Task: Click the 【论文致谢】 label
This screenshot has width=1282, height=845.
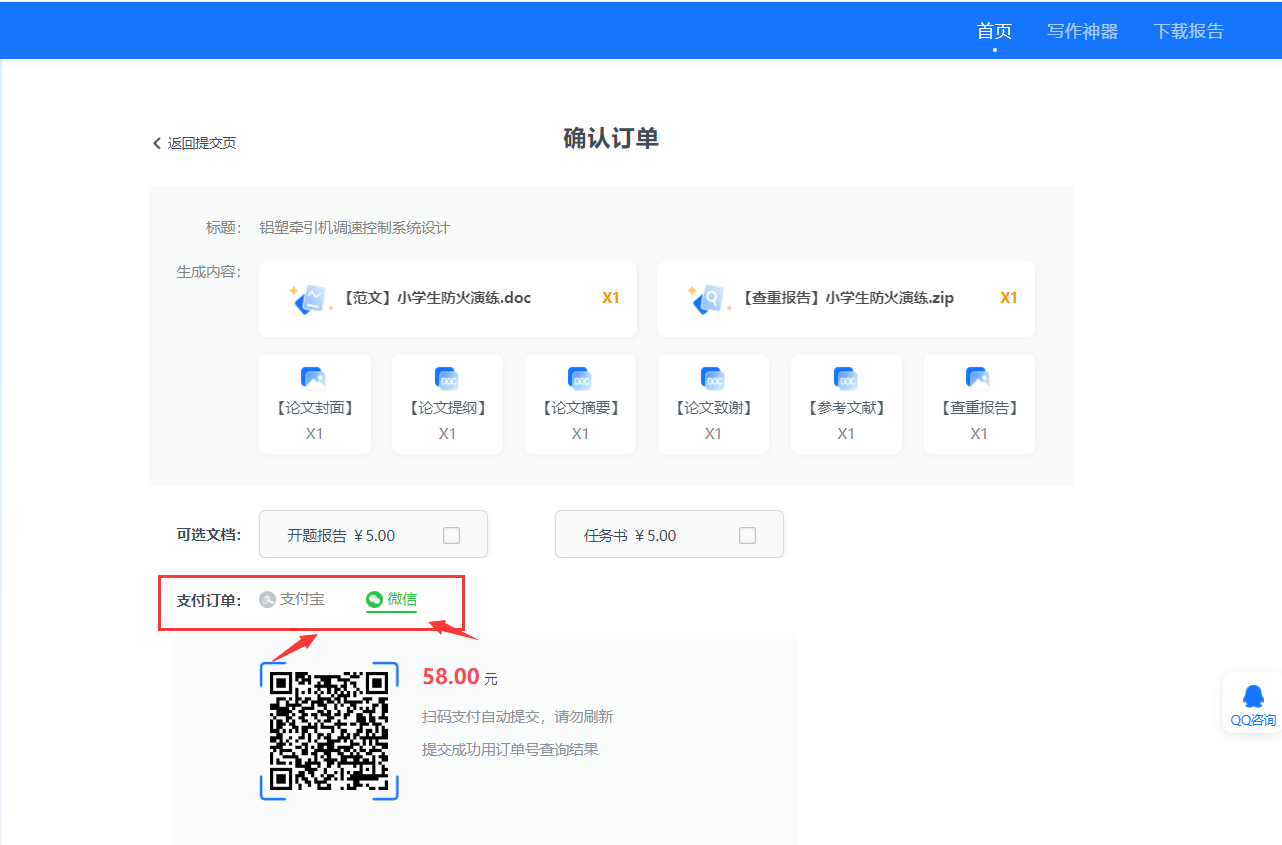Action: point(713,408)
